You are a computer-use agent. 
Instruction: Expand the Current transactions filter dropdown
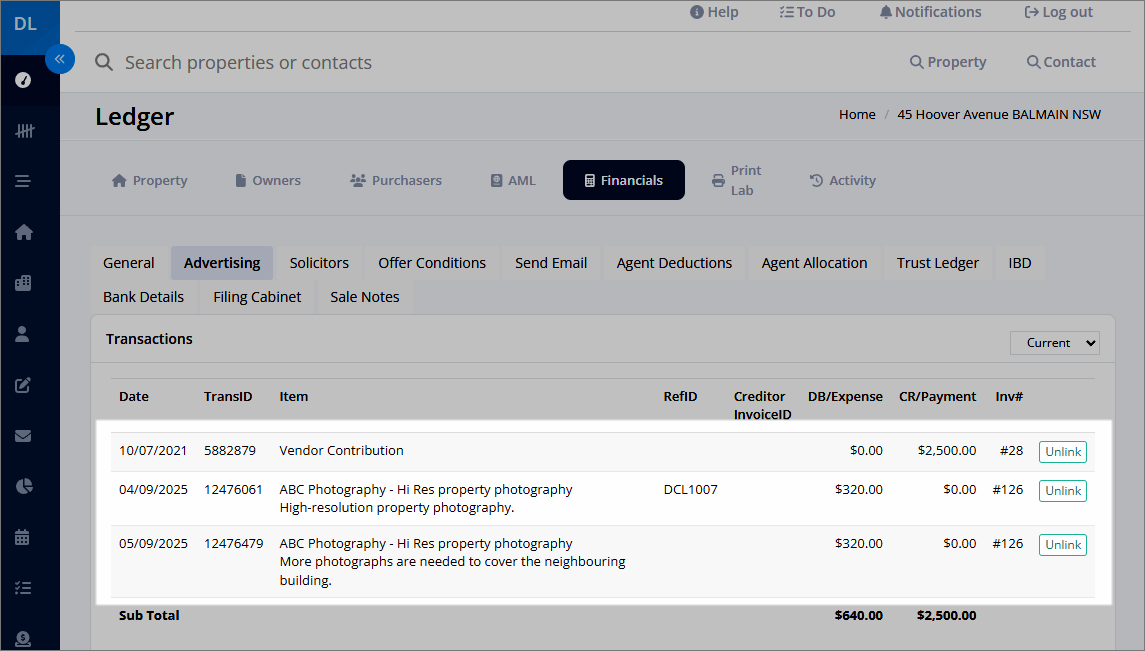click(x=1054, y=343)
